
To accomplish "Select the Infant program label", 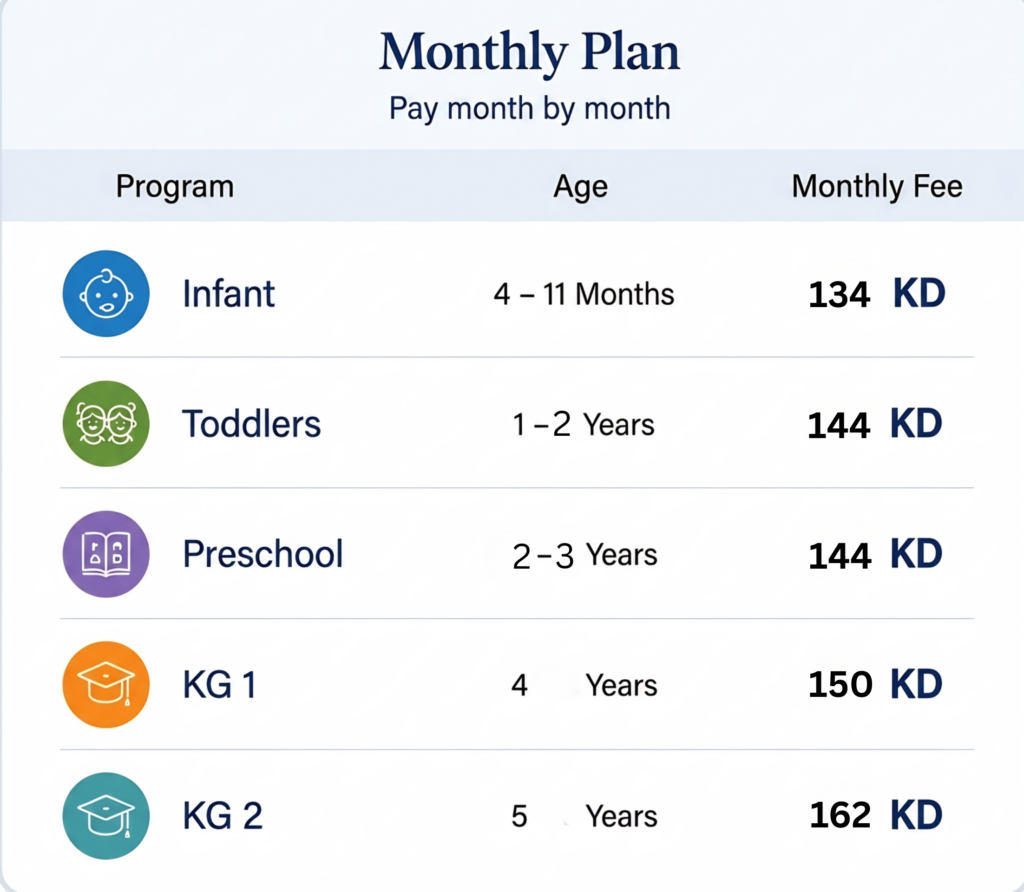I will click(229, 294).
